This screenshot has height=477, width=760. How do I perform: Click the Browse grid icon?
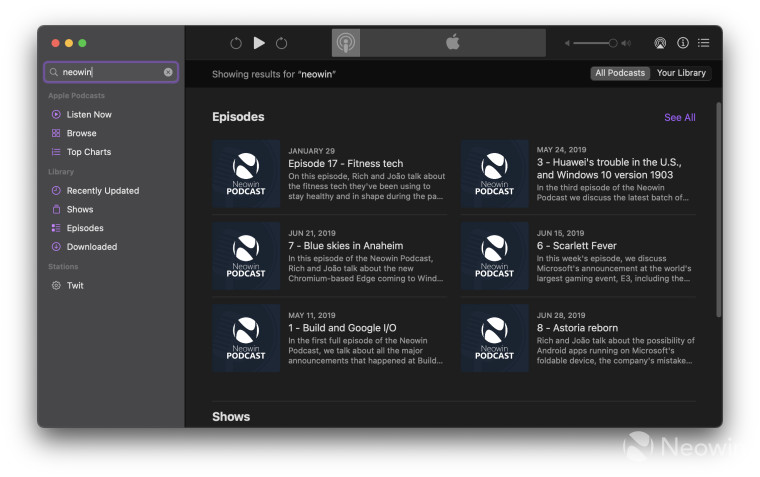[56, 133]
